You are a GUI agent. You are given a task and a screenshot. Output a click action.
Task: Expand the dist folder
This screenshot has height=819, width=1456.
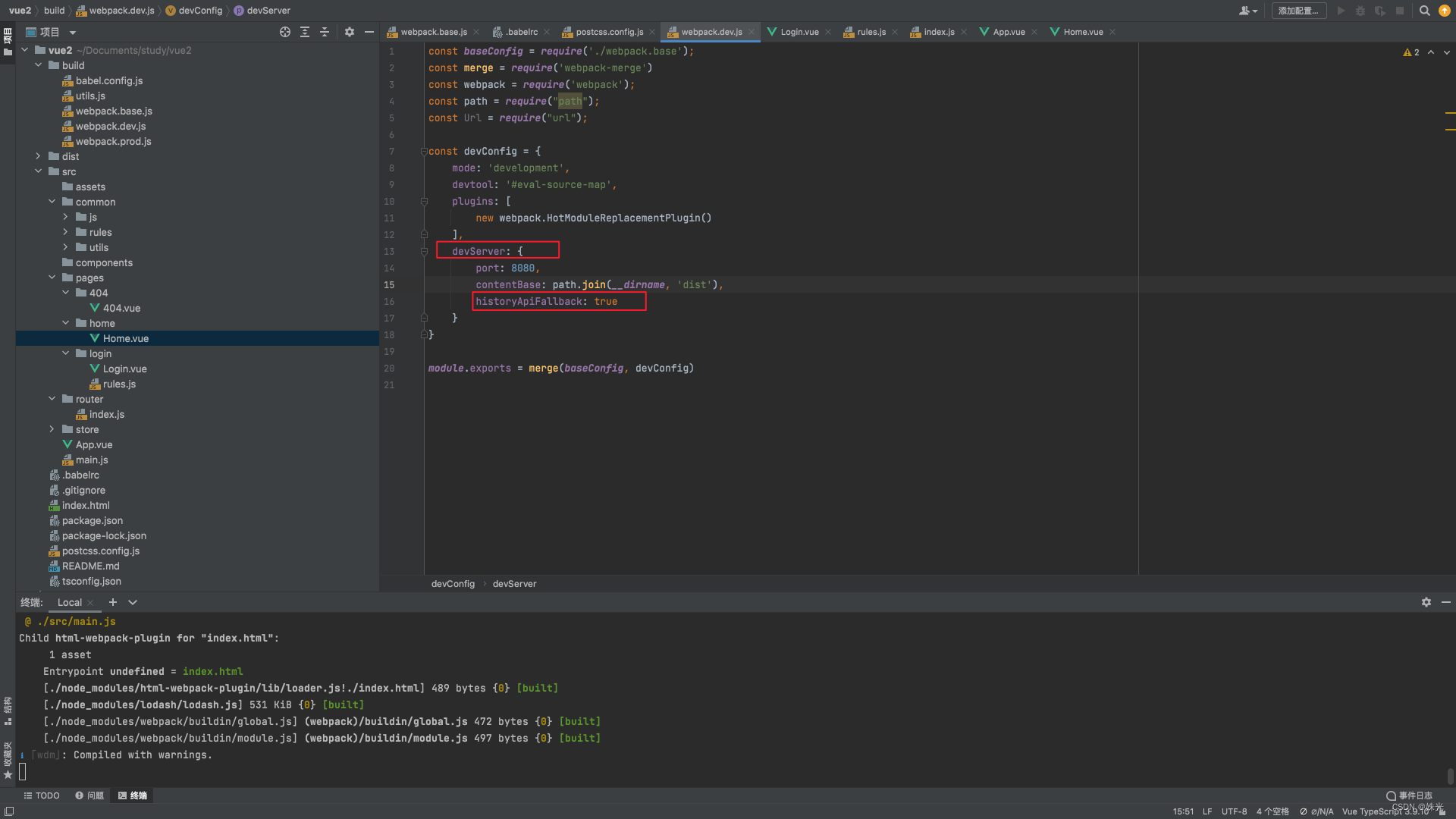click(38, 156)
